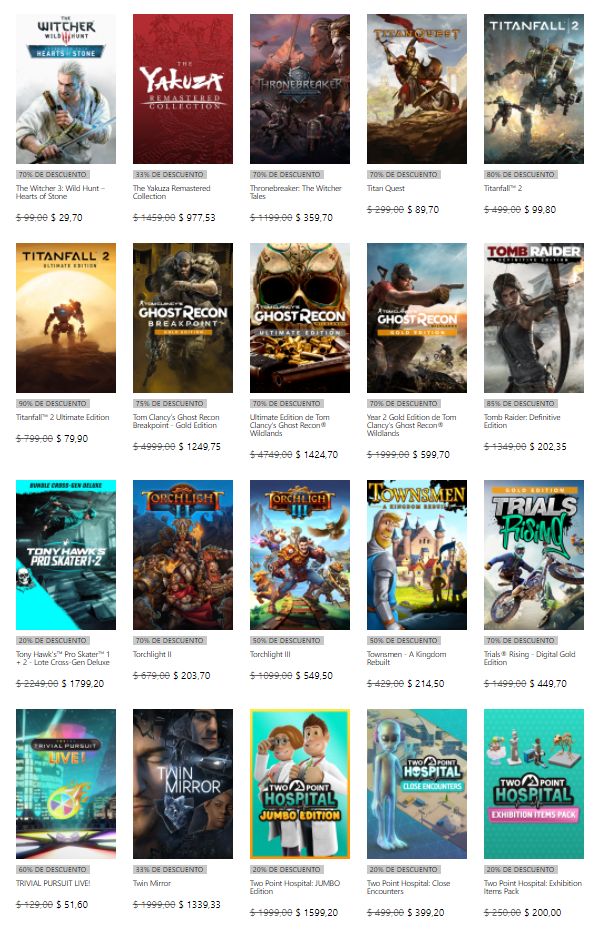Open the Titan Quest game cover

[417, 89]
